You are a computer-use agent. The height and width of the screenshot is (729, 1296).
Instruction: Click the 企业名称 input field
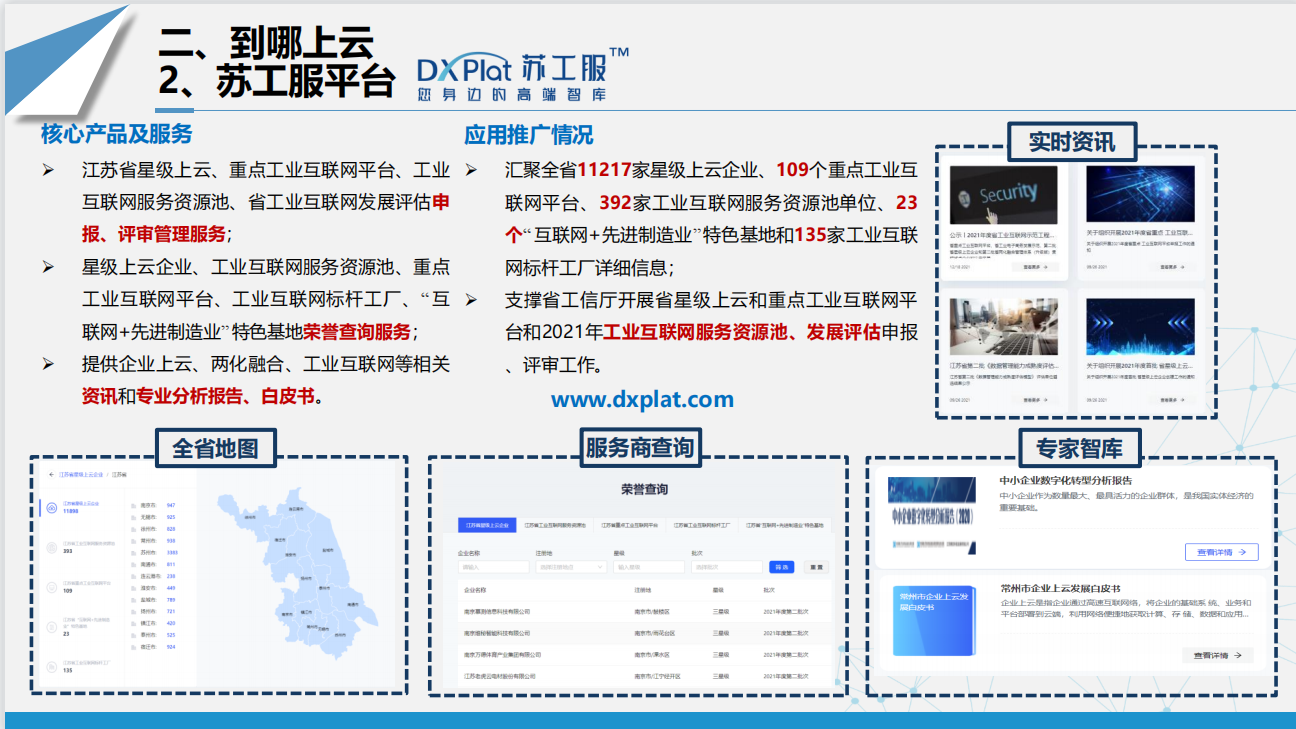[493, 567]
